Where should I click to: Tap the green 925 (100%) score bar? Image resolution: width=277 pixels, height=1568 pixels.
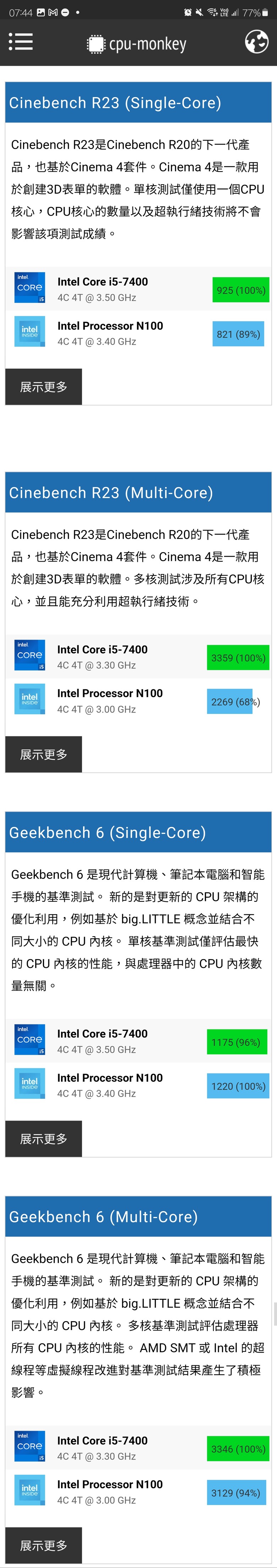[240, 290]
